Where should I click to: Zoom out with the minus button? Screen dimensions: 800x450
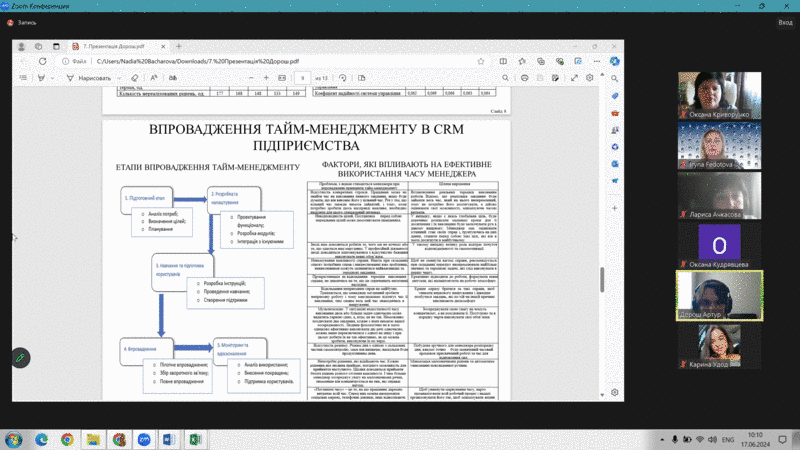pyautogui.click(x=252, y=78)
